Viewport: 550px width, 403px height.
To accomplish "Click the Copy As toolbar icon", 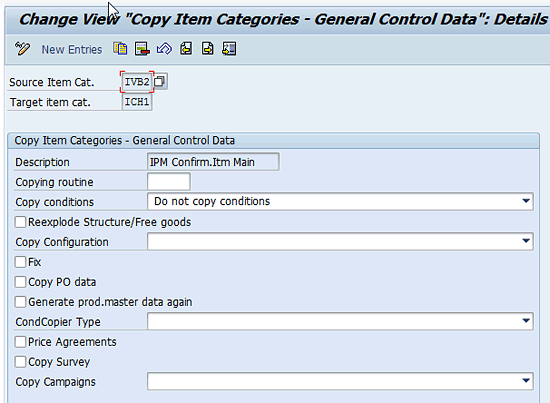I will tap(120, 49).
